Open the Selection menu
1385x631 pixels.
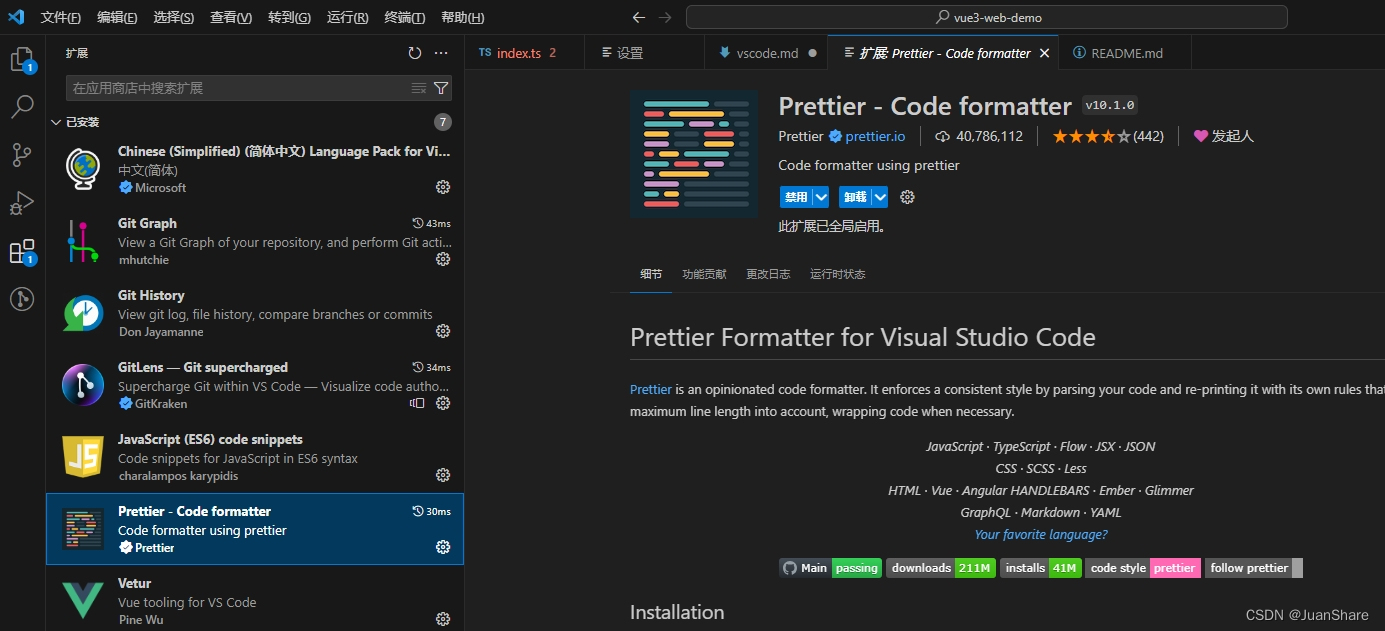(174, 18)
